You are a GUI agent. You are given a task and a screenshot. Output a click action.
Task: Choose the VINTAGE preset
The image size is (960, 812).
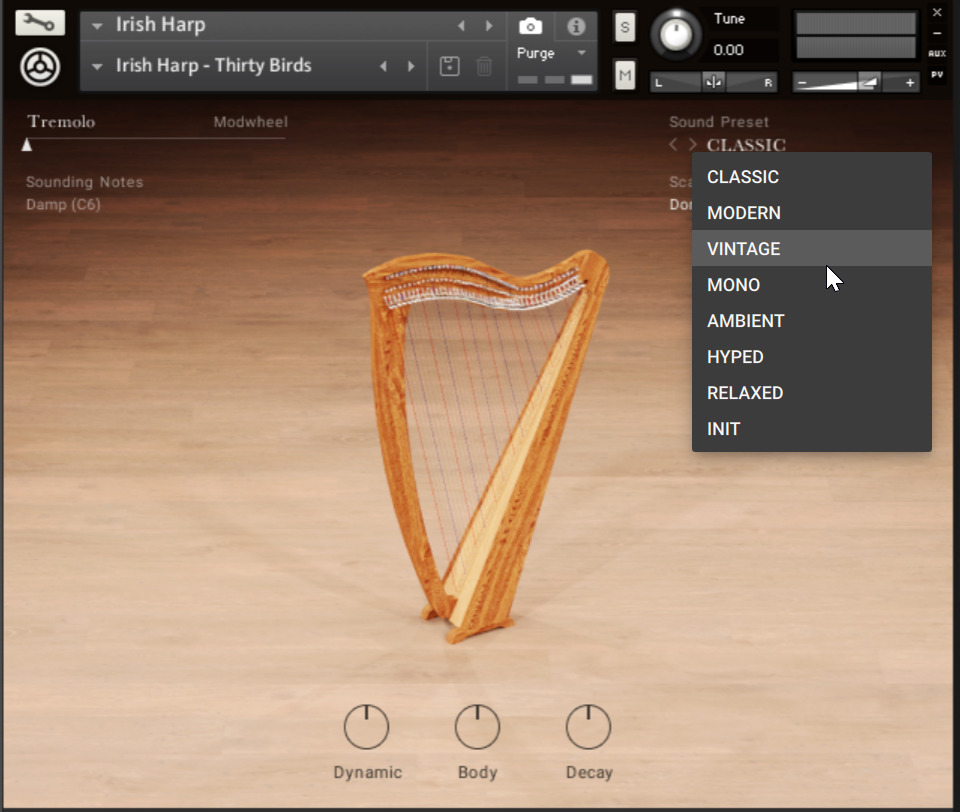pyautogui.click(x=811, y=249)
